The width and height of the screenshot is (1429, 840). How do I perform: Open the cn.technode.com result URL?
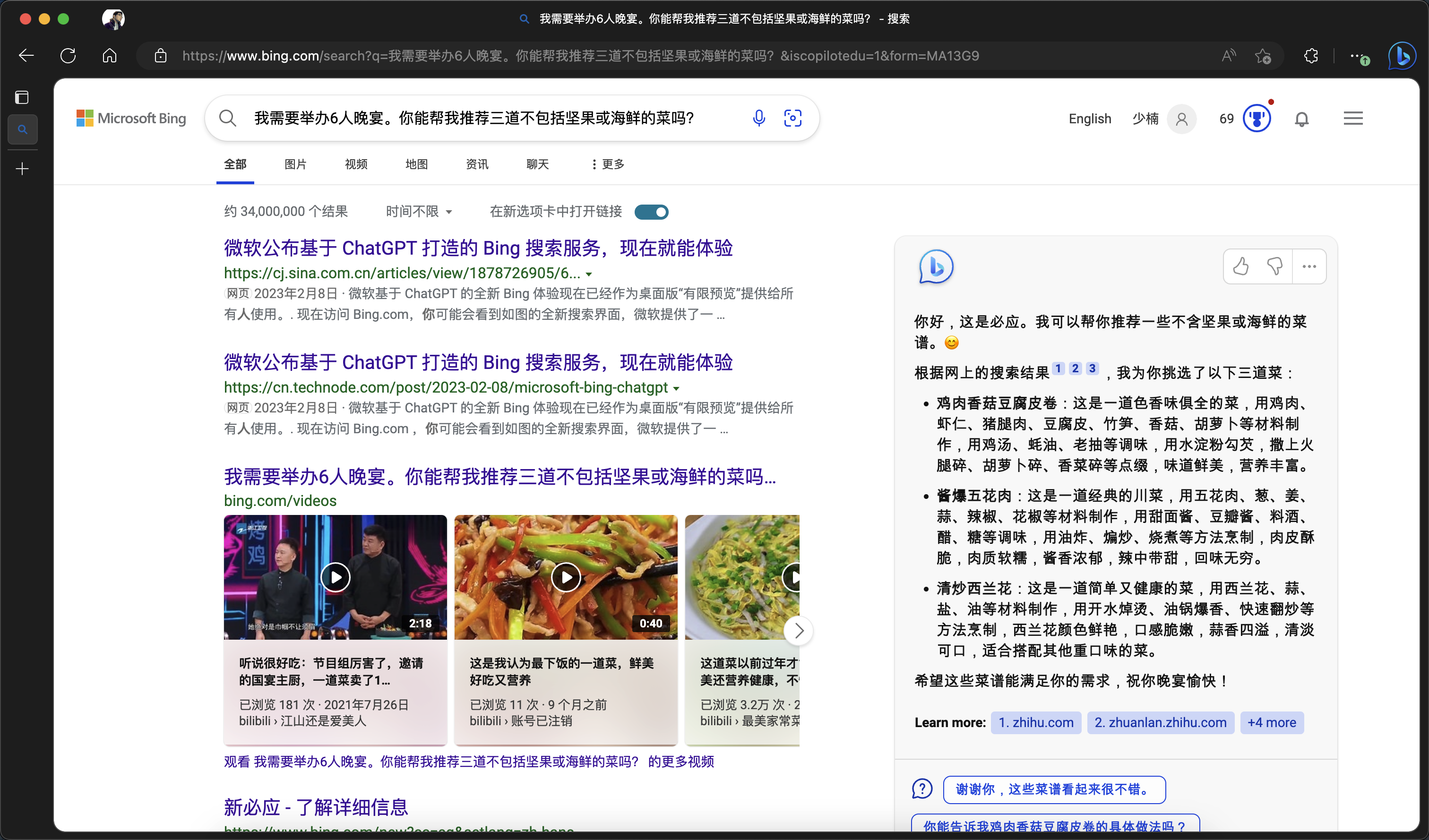pyautogui.click(x=446, y=387)
